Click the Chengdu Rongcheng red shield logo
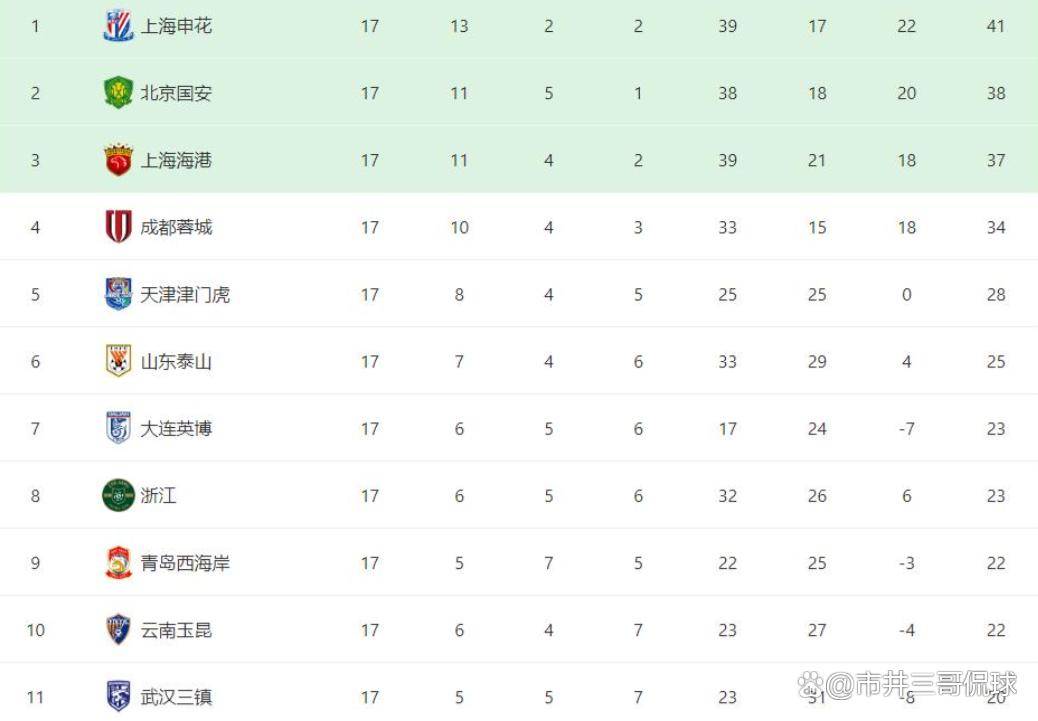 118,226
